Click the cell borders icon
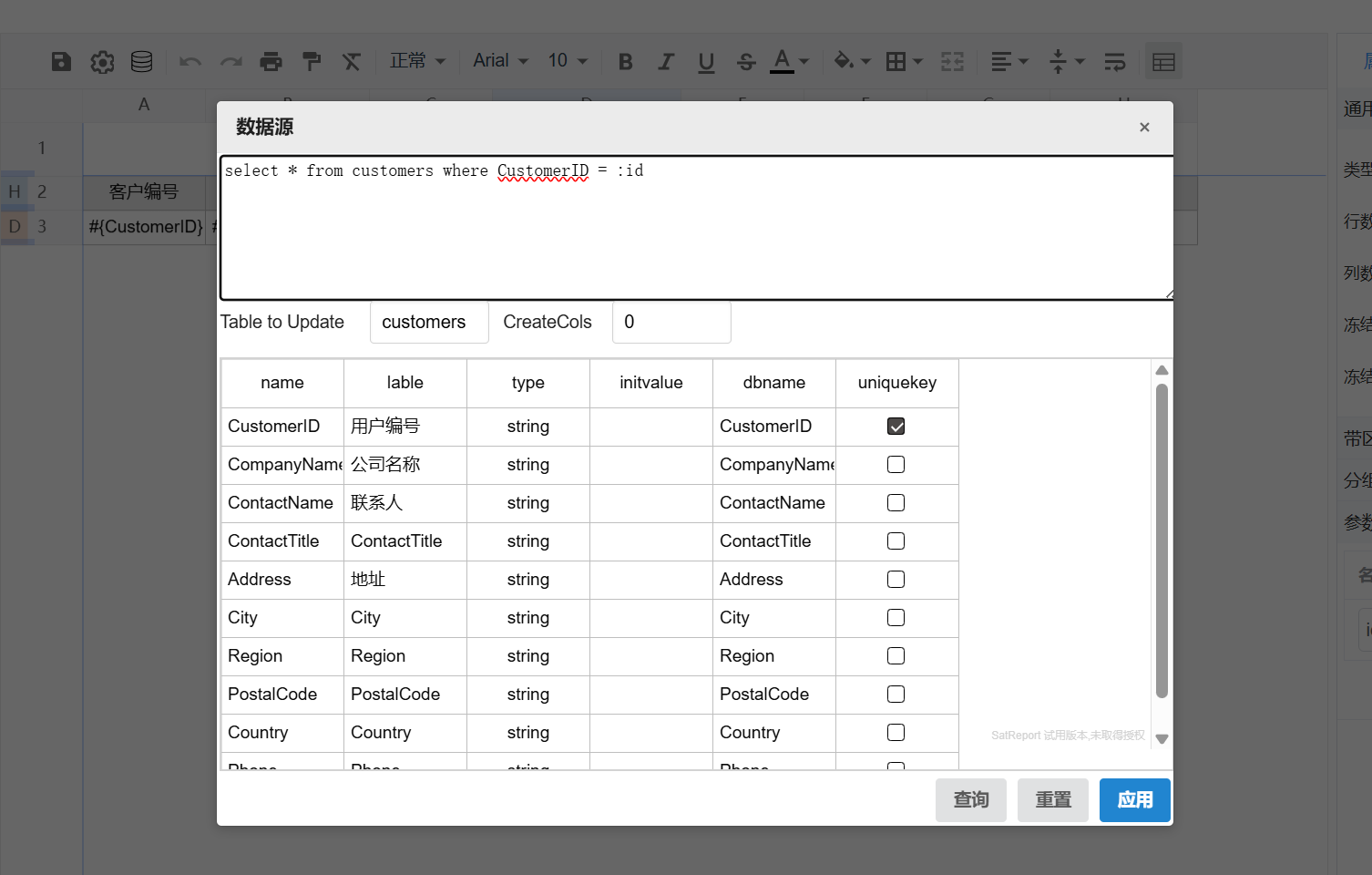The height and width of the screenshot is (875, 1372). point(896,61)
